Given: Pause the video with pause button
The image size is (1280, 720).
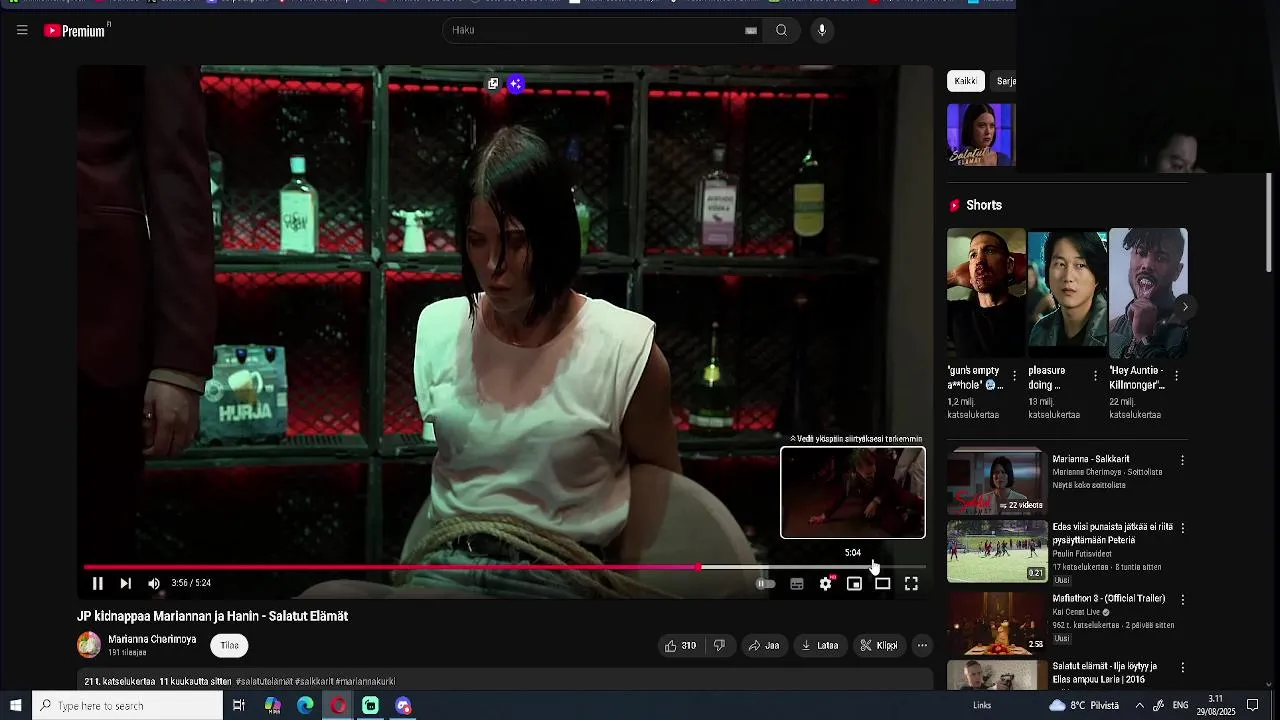Looking at the screenshot, I should [x=97, y=583].
